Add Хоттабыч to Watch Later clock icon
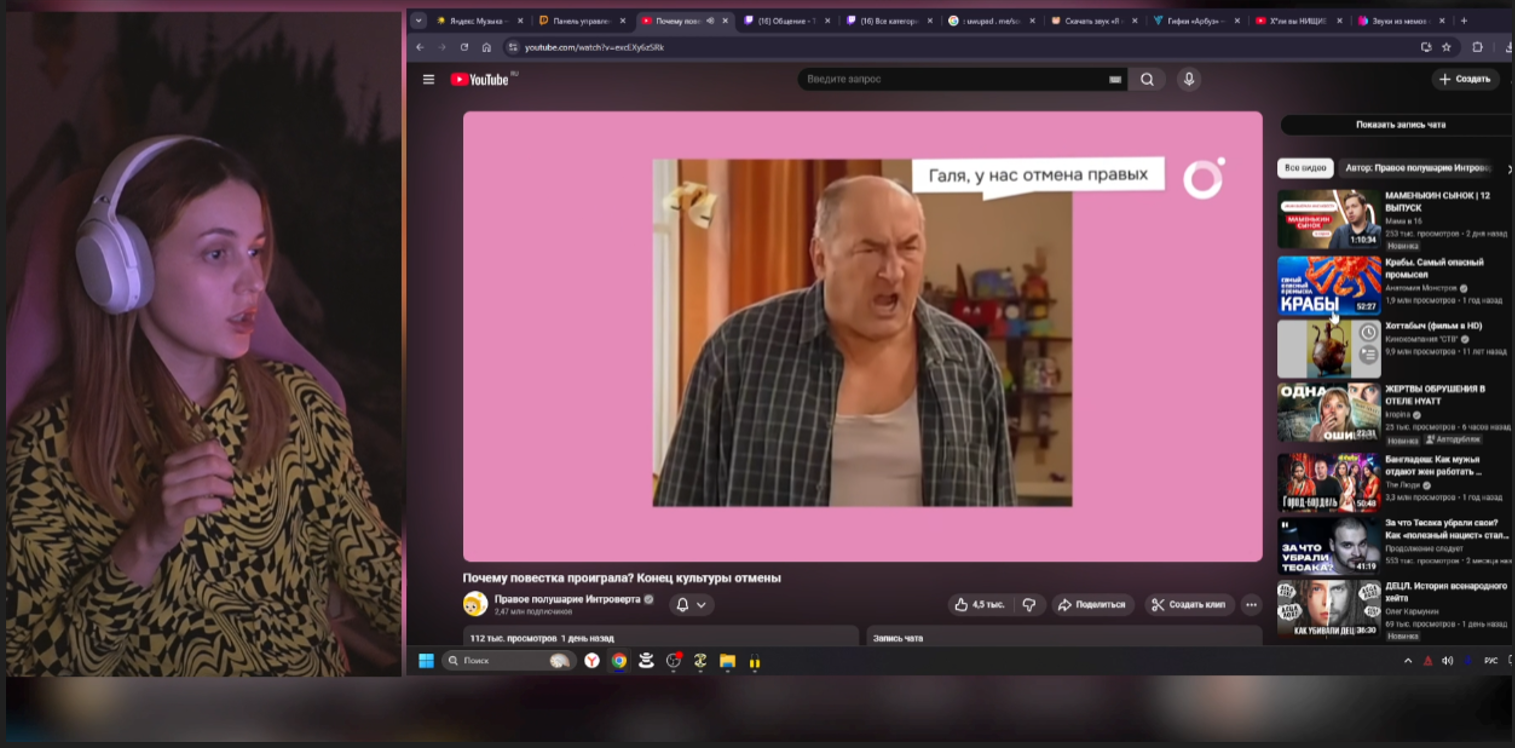The height and width of the screenshot is (748, 1515). pyautogui.click(x=1368, y=333)
